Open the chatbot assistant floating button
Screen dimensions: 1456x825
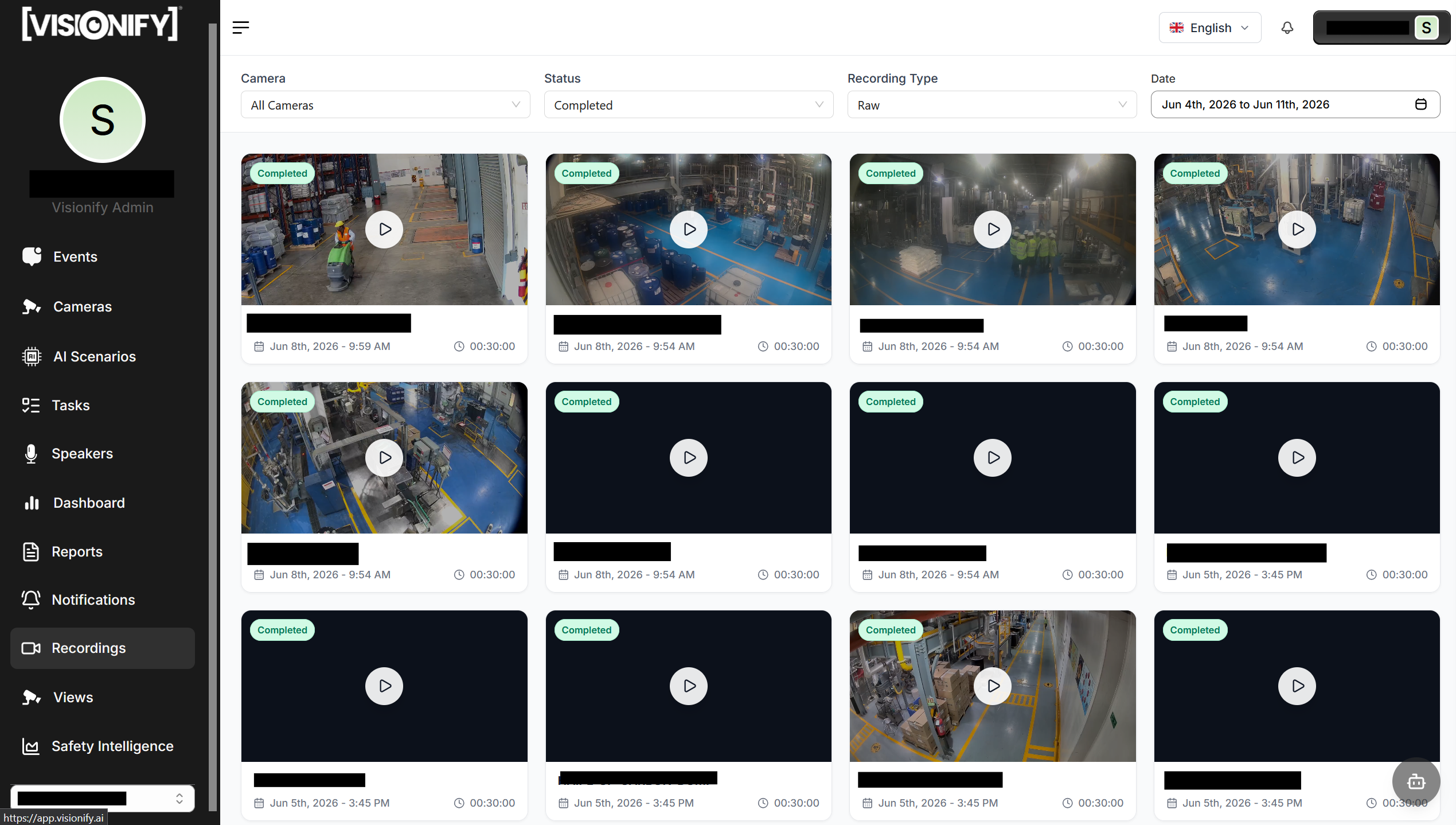click(x=1416, y=781)
